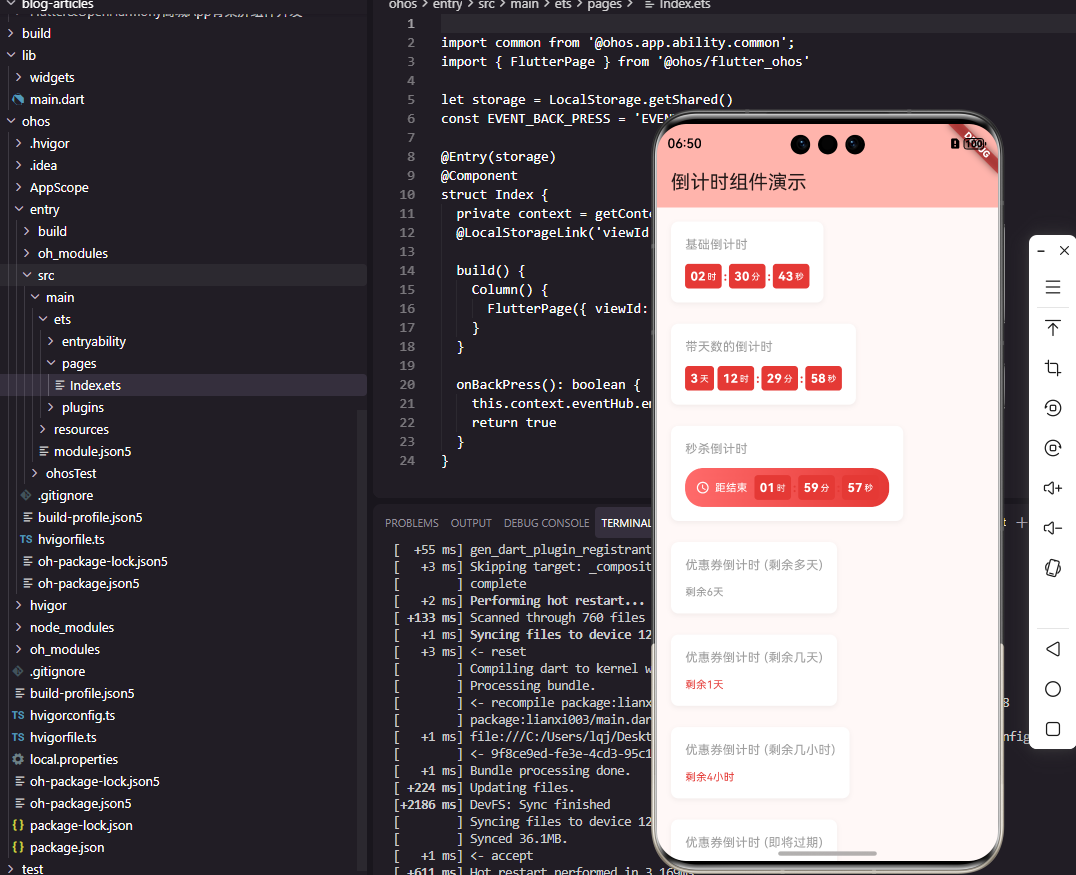Expand the resources folder
The image size is (1076, 875).
(x=43, y=429)
